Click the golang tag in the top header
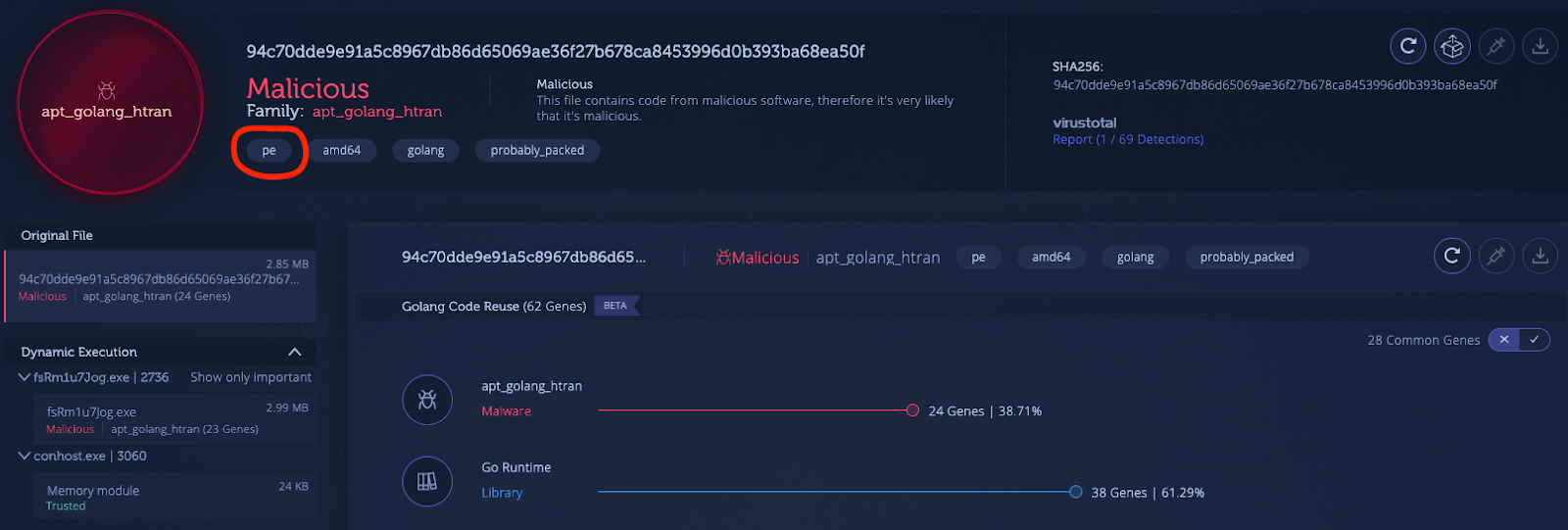This screenshot has width=1568, height=530. pyautogui.click(x=425, y=150)
